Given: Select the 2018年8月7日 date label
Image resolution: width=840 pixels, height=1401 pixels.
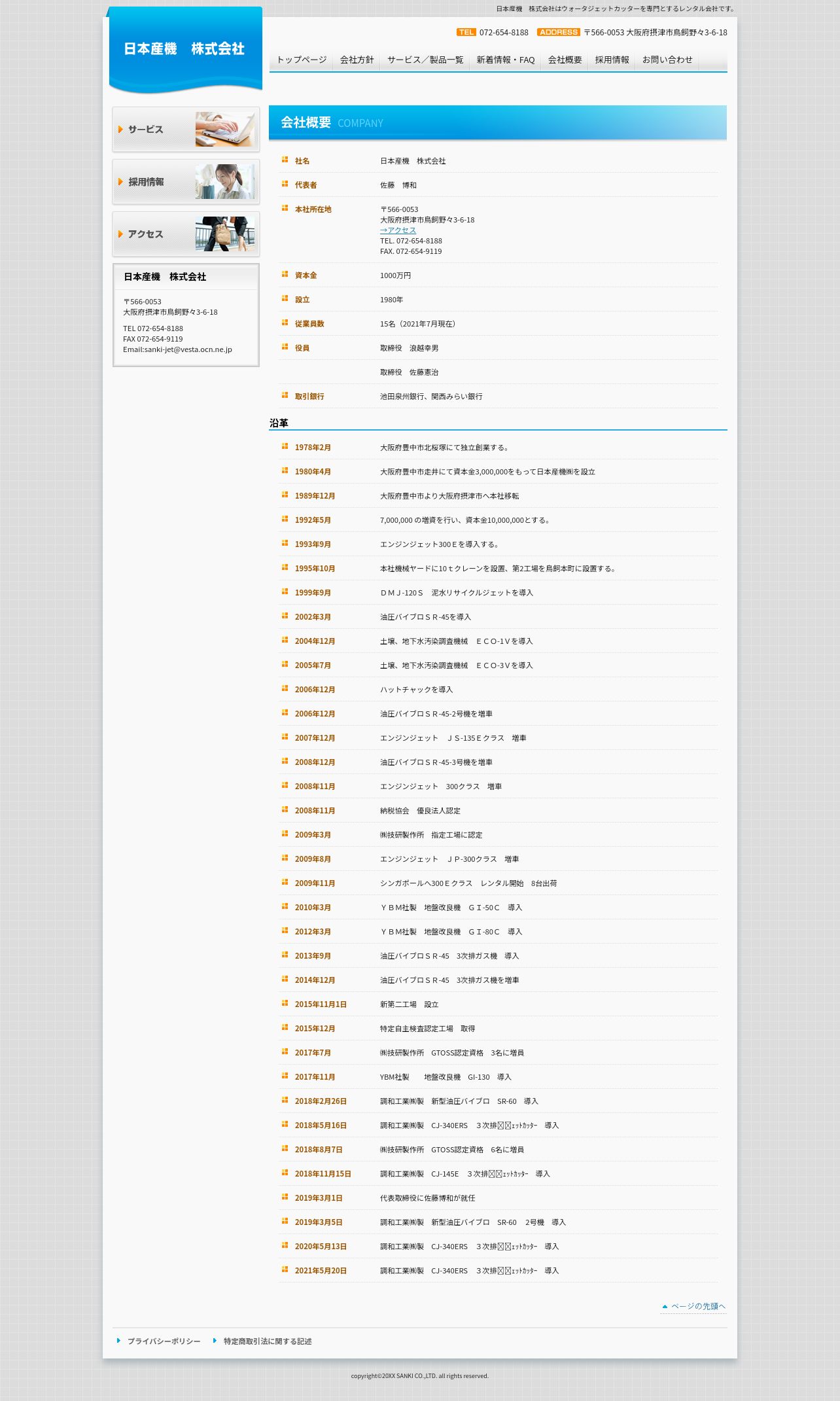Looking at the screenshot, I should 319,1150.
